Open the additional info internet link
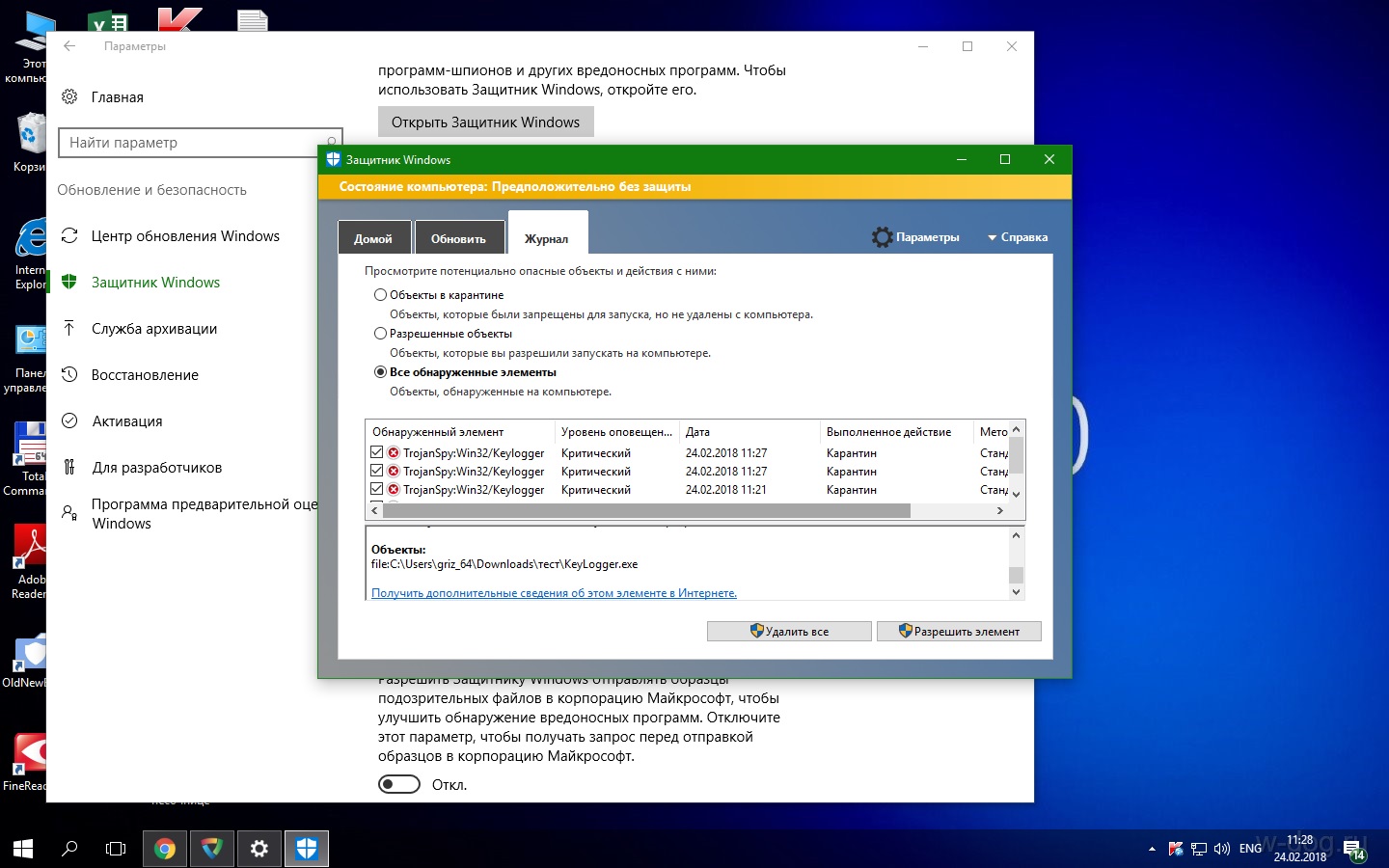1389x868 pixels. coord(554,593)
